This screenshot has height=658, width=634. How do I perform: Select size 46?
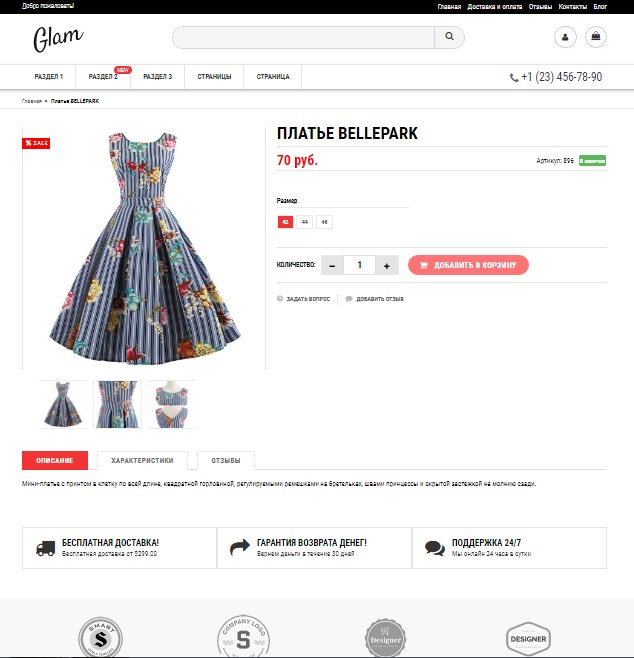[x=324, y=222]
